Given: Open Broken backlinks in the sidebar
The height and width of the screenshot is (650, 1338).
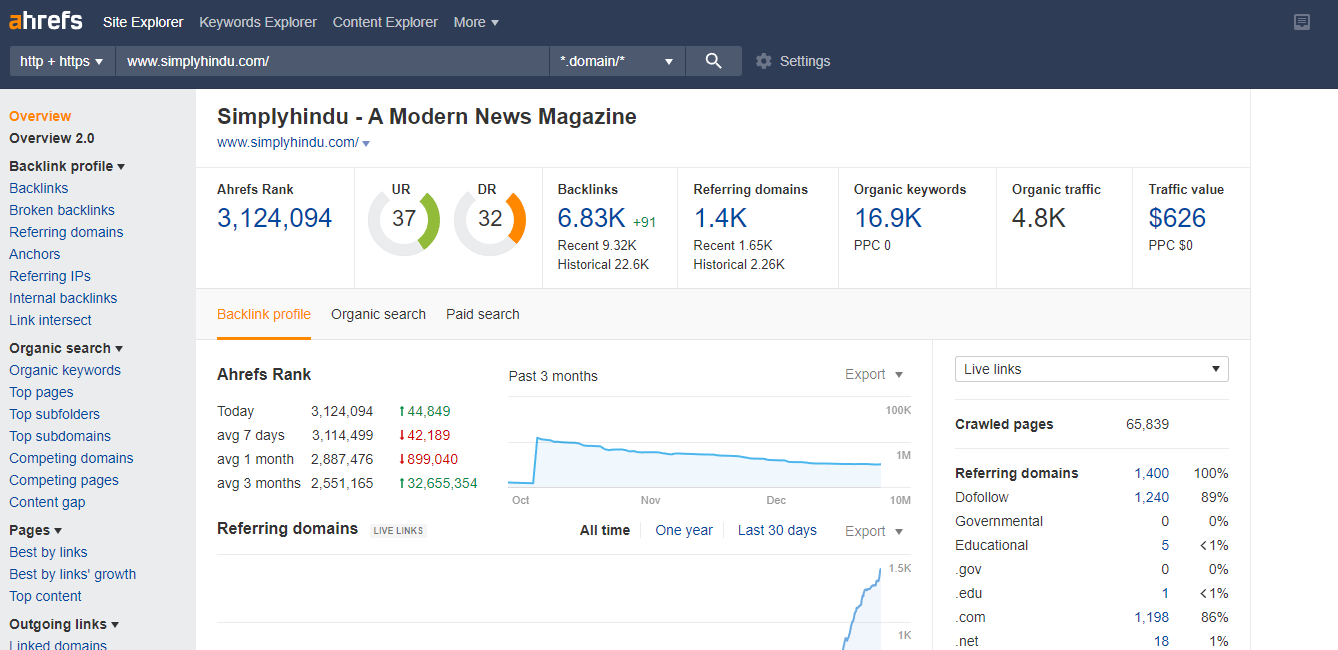Looking at the screenshot, I should 62,210.
